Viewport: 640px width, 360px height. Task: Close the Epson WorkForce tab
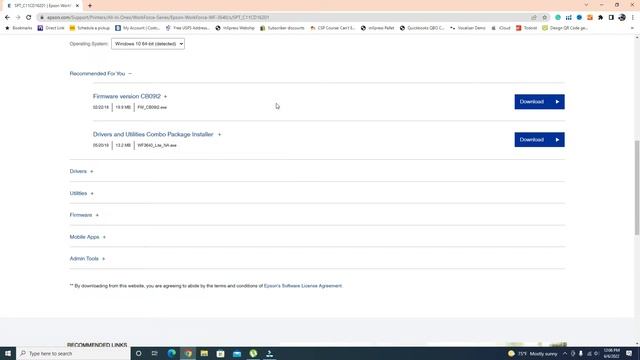click(77, 6)
